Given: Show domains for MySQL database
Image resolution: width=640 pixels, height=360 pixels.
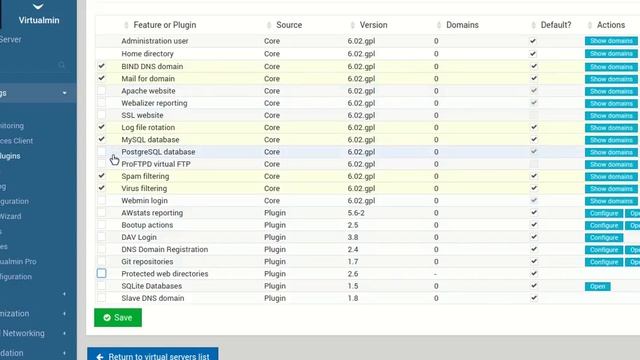Looking at the screenshot, I should click(x=611, y=140).
